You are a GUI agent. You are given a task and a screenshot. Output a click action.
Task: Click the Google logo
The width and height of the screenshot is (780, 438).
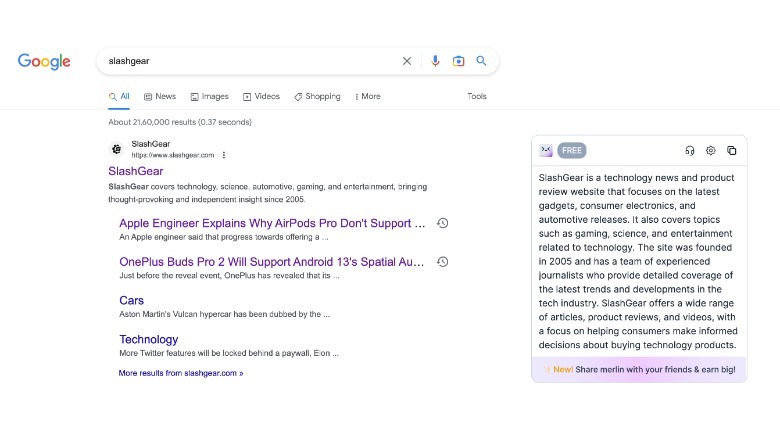tap(44, 61)
